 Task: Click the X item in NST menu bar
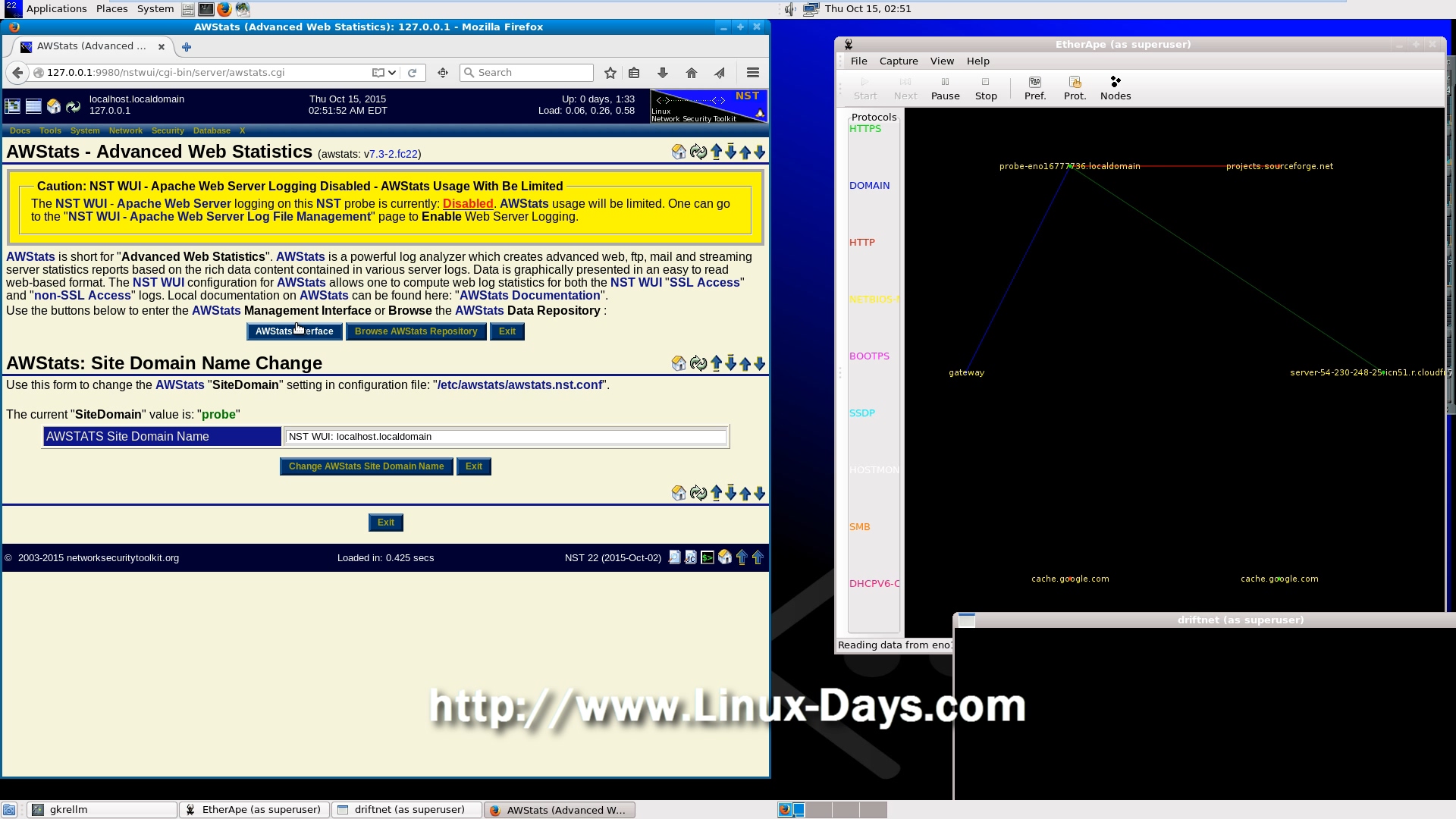coord(243,131)
